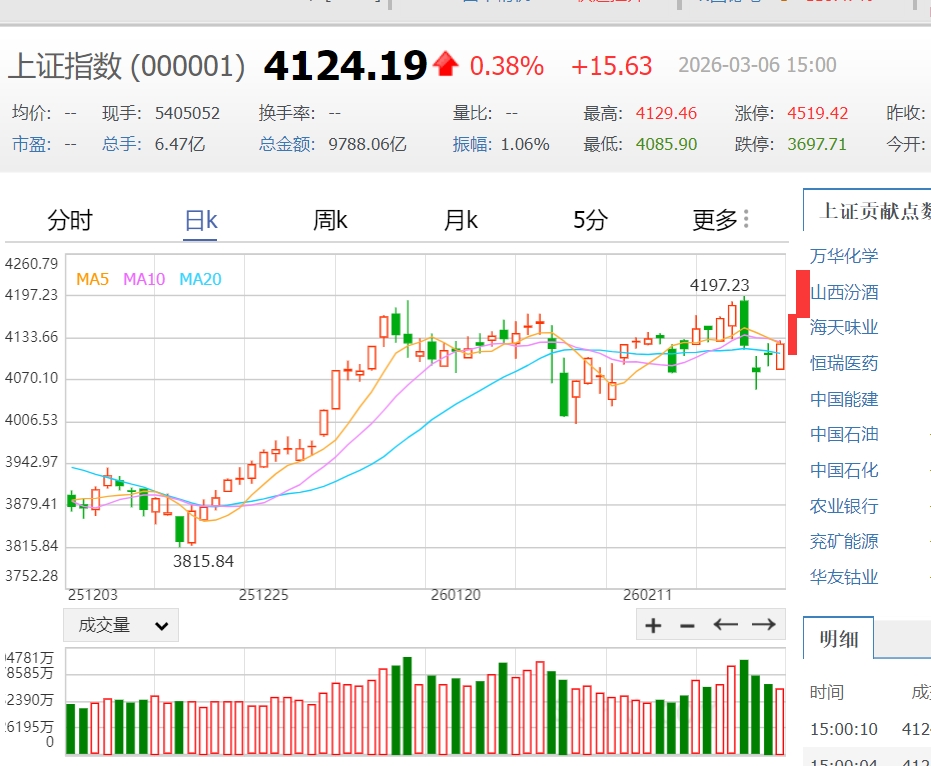931x766 pixels.
Task: Open the 更多 options dots icon
Action: click(746, 219)
